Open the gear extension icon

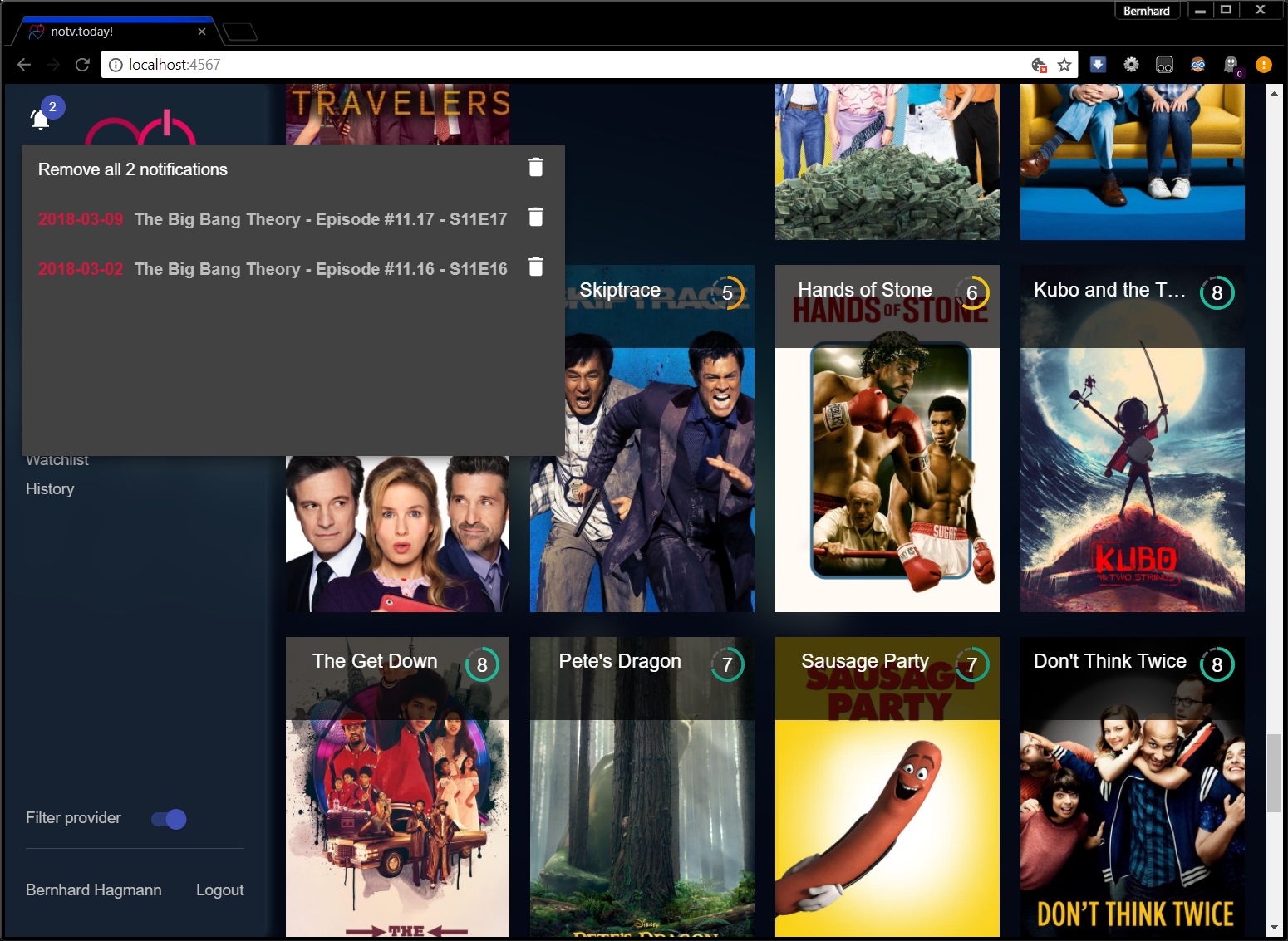[1131, 65]
